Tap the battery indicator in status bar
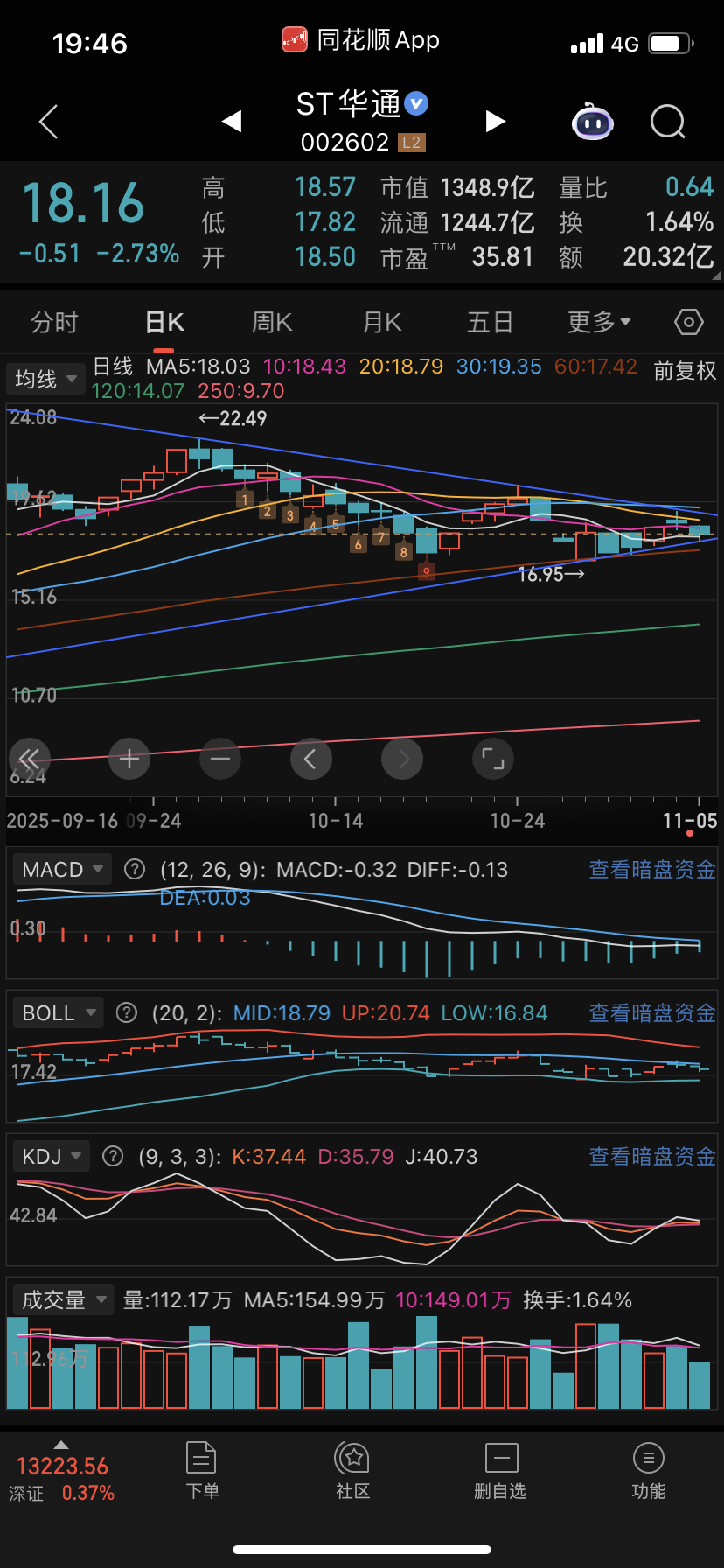Screen dimensions: 724x1568 pos(672,43)
